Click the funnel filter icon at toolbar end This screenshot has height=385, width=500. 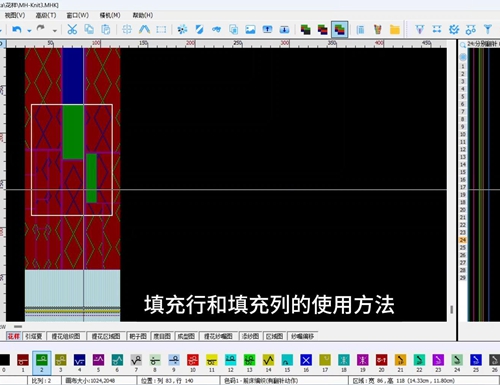(x=488, y=30)
